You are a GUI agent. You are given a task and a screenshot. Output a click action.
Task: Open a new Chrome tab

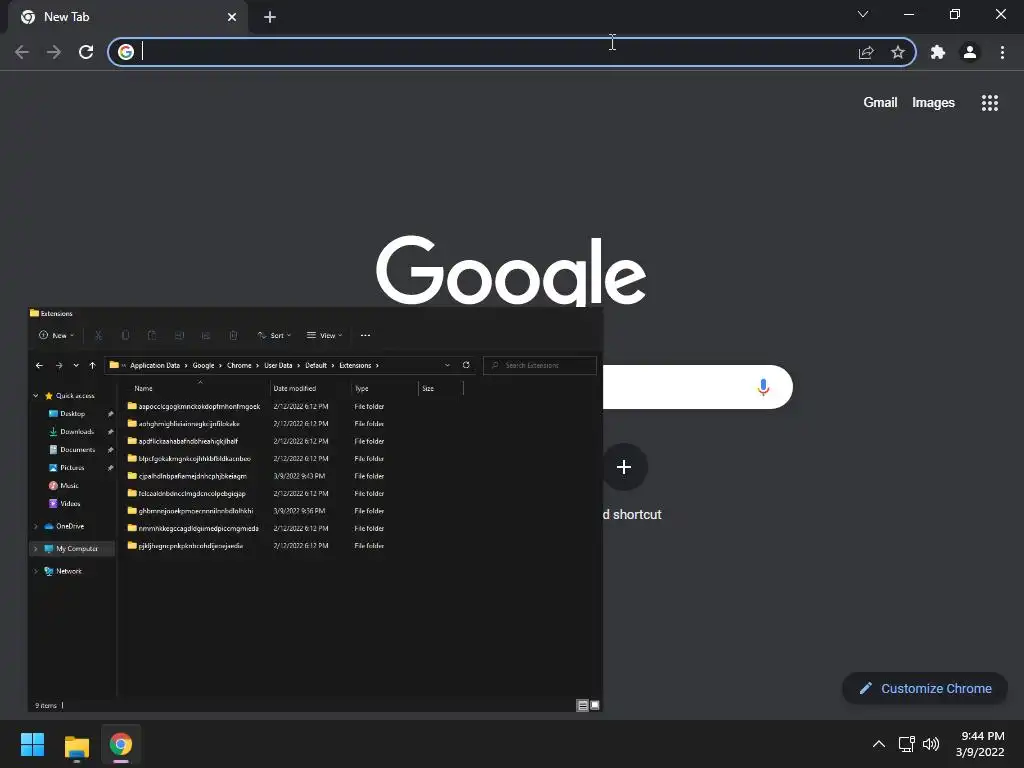tap(270, 17)
